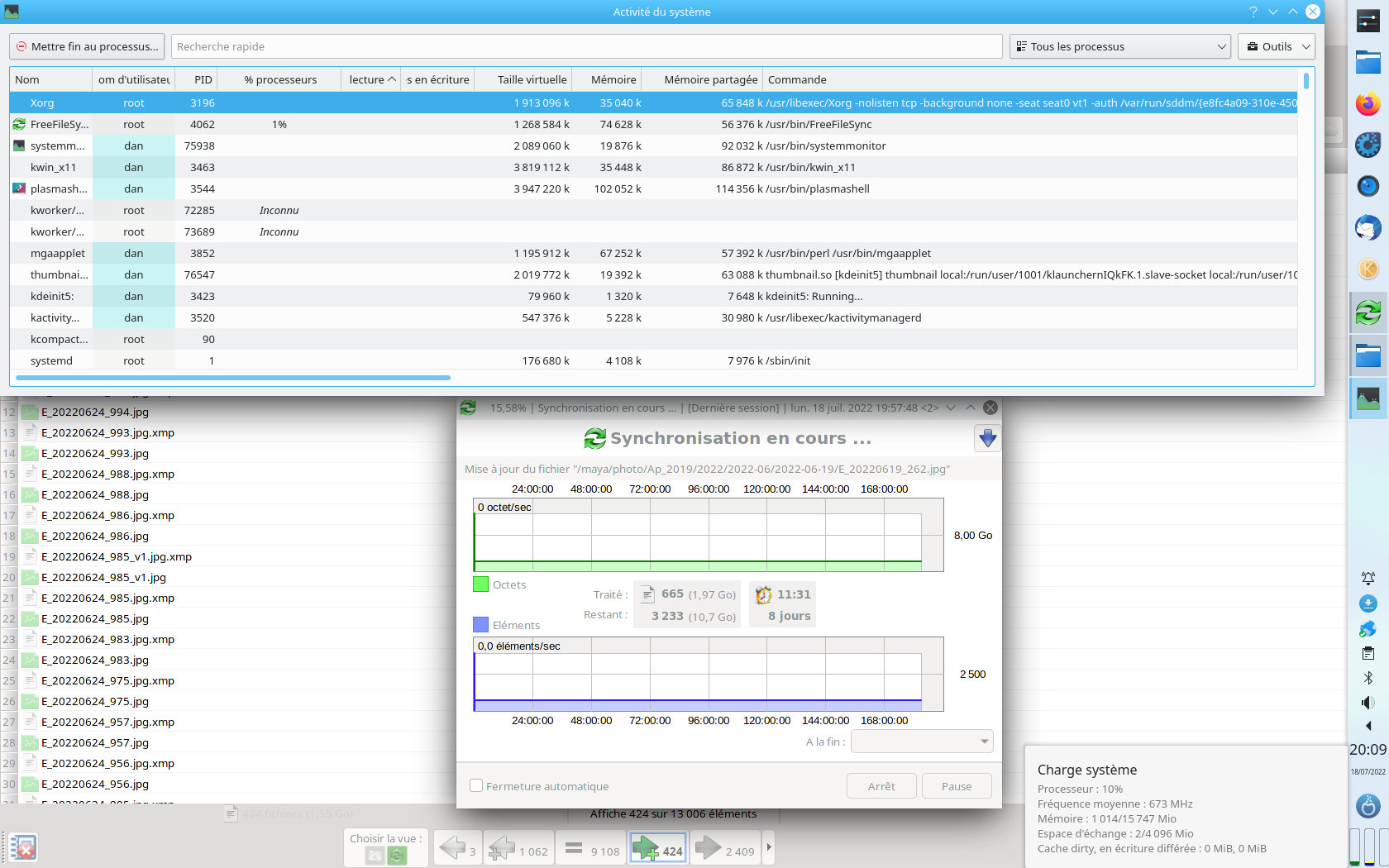This screenshot has height=868, width=1389.
Task: Open the clipboard tray icon
Action: 1368,653
